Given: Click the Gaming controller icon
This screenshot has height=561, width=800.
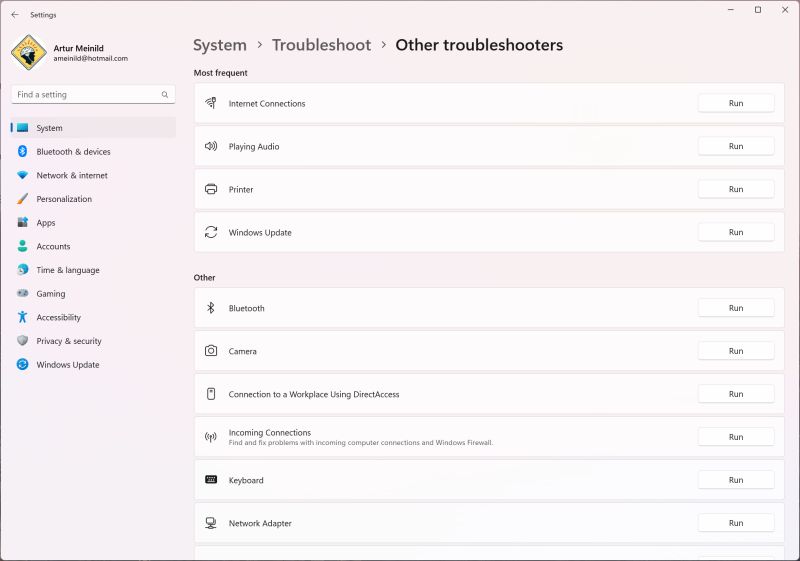Looking at the screenshot, I should point(22,293).
